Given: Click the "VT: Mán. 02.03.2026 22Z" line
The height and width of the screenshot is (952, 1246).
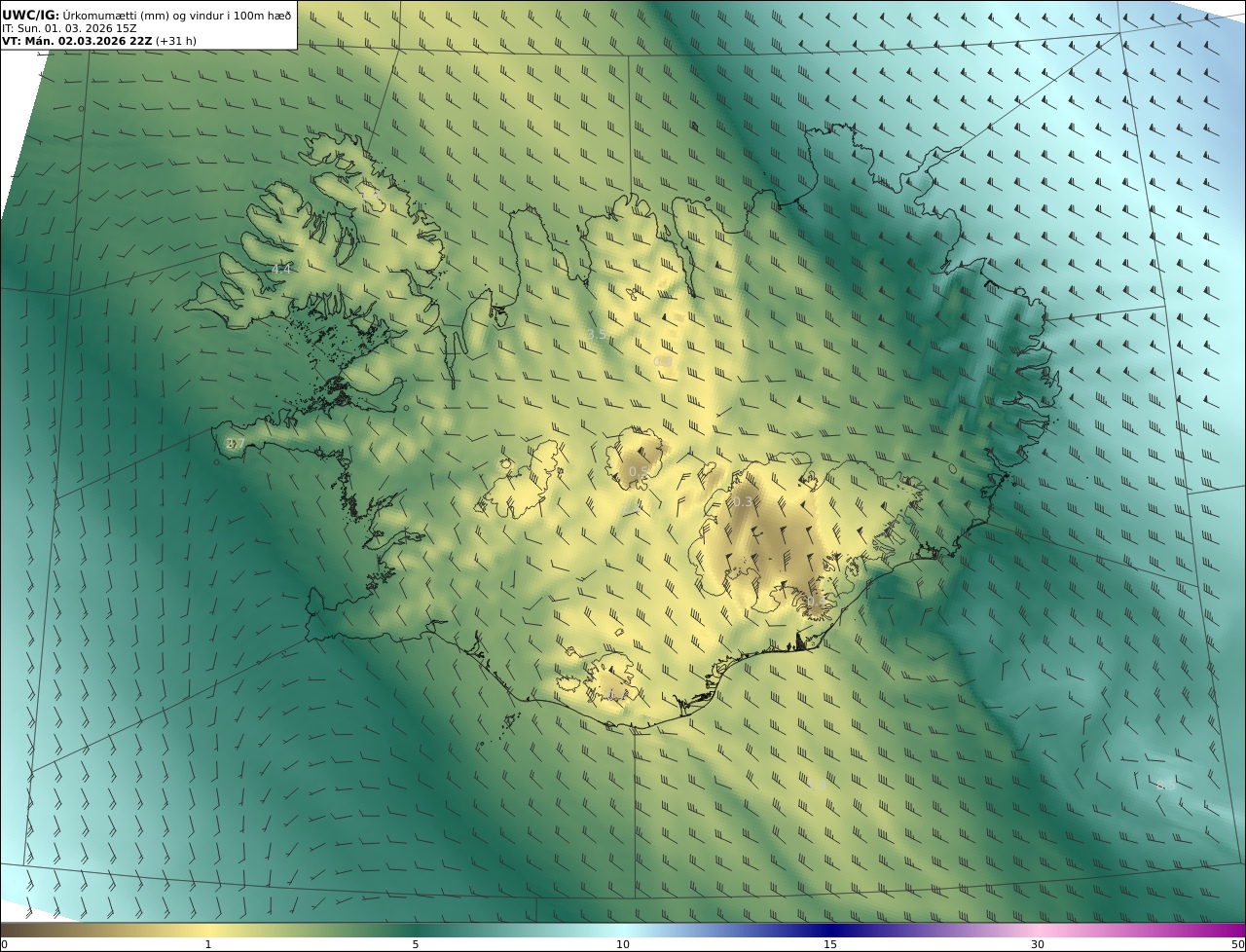Looking at the screenshot, I should 98,41.
